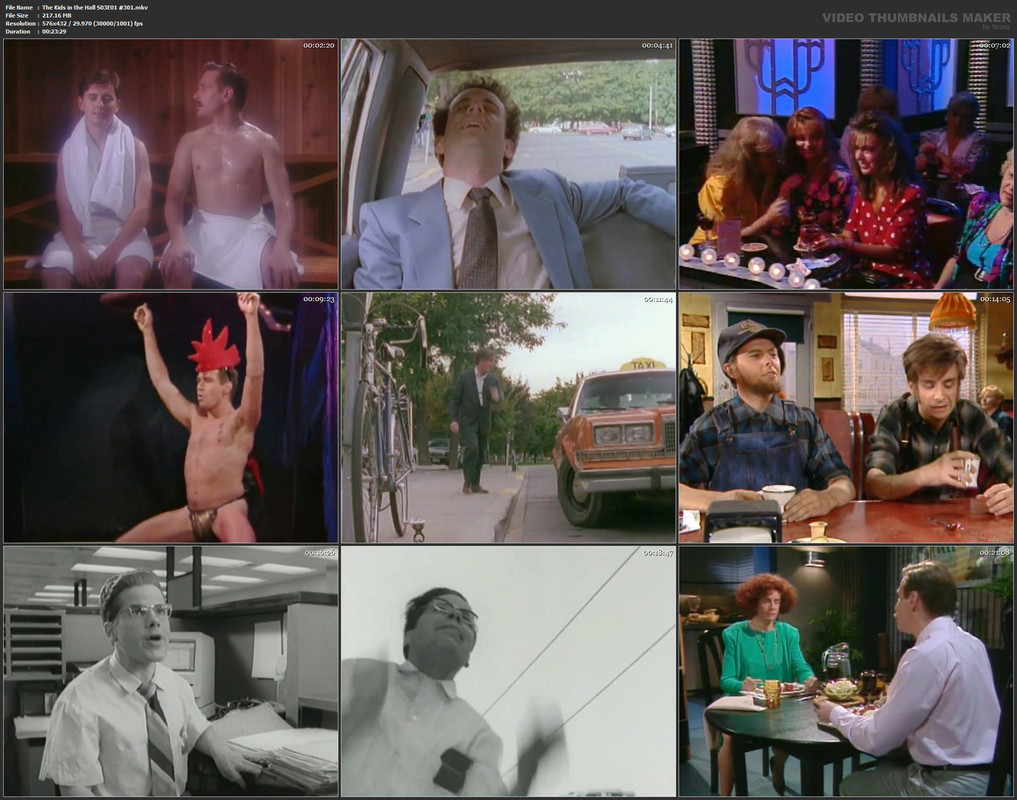Click the 00:14:05 timestamp
The width and height of the screenshot is (1017, 800).
994,299
